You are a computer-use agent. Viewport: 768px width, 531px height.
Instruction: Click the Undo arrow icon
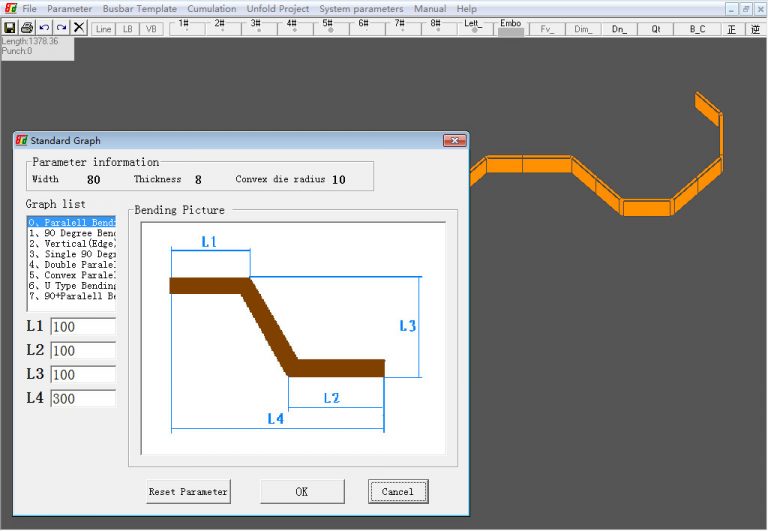pos(44,28)
